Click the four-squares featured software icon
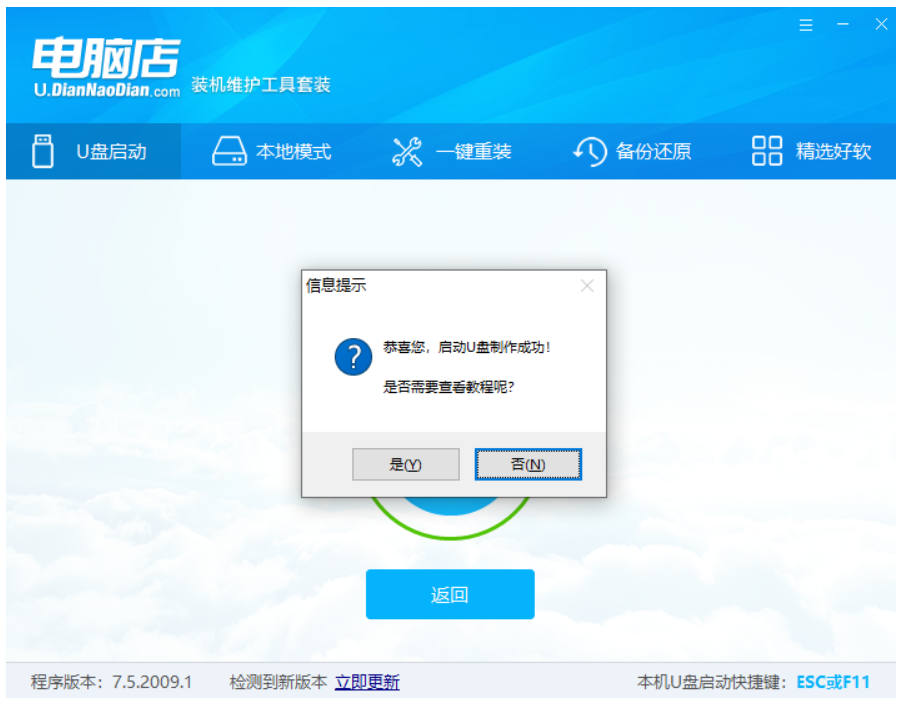The width and height of the screenshot is (903, 706). [x=767, y=151]
